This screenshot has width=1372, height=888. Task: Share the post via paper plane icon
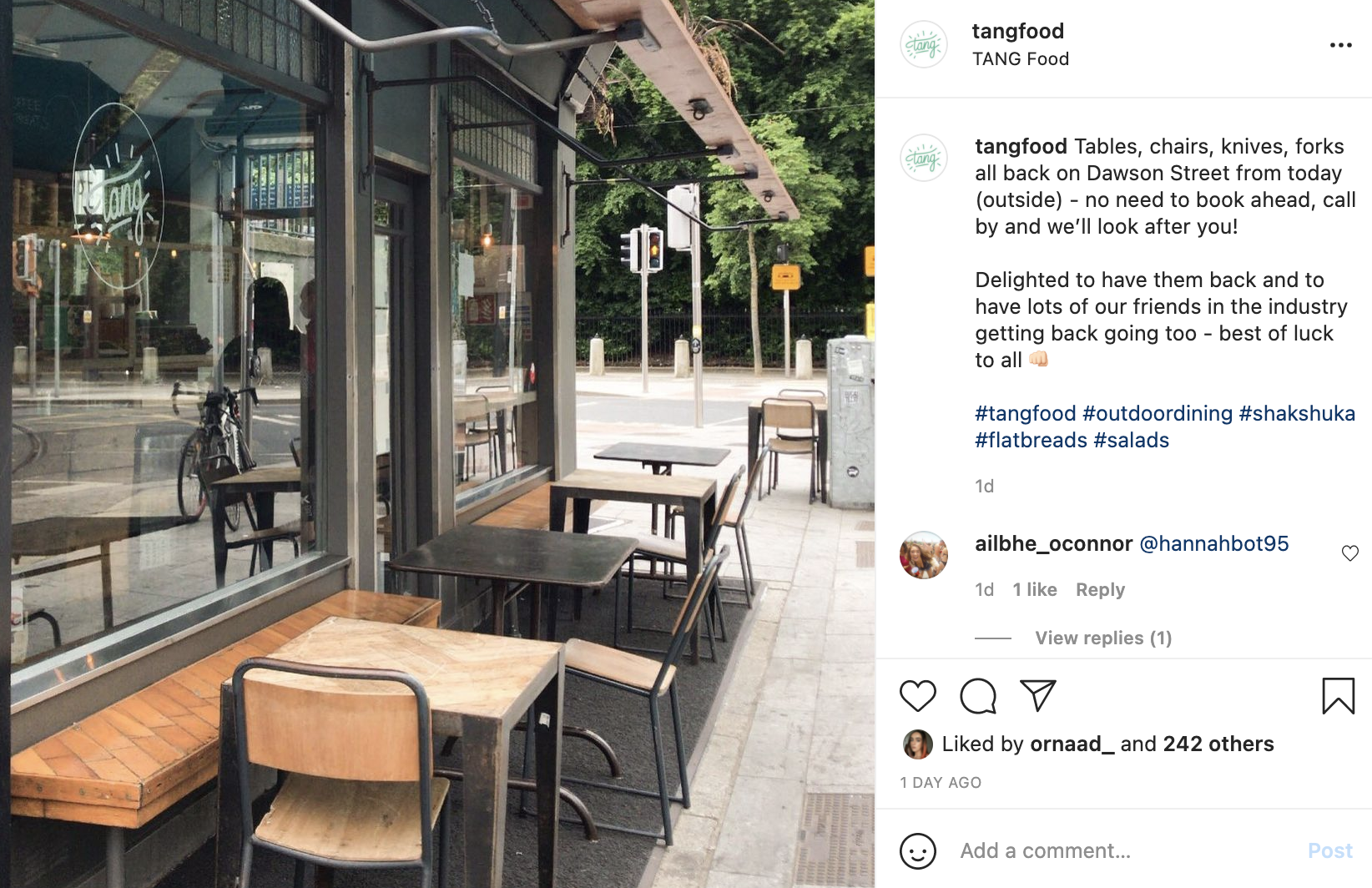tap(1038, 695)
